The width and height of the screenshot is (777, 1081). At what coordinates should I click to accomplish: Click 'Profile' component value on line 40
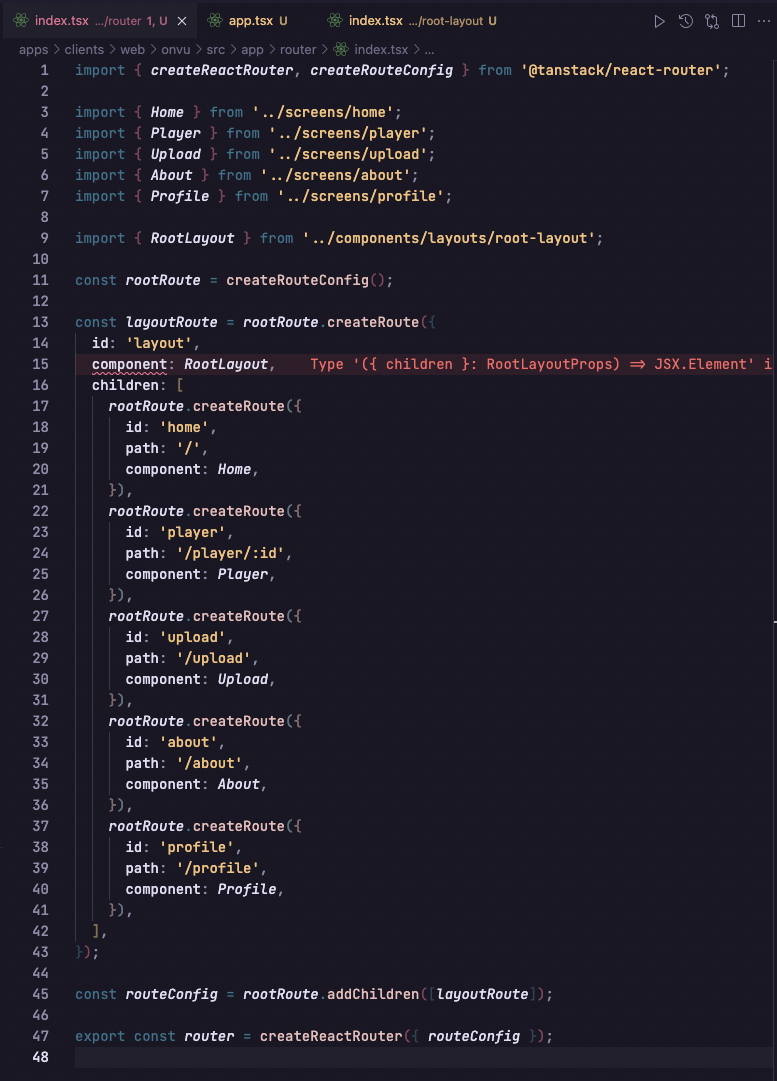click(x=247, y=889)
